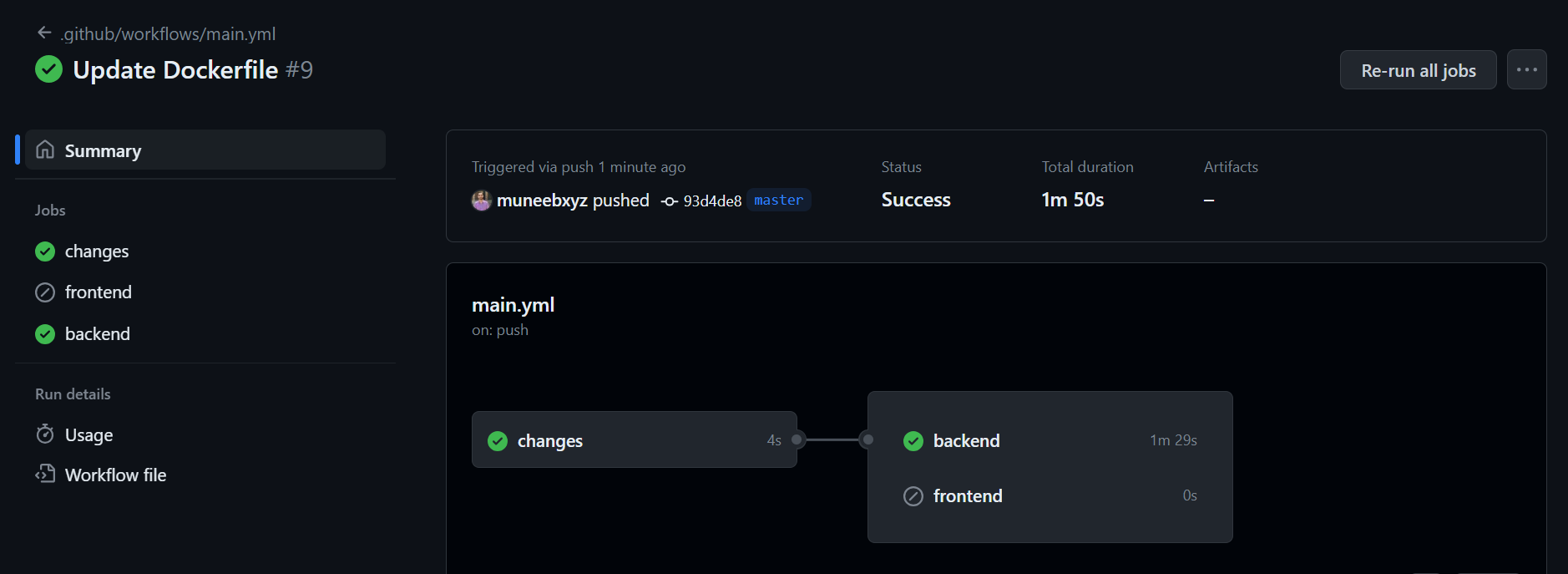Open the Workflow file via its file icon

coord(46,474)
